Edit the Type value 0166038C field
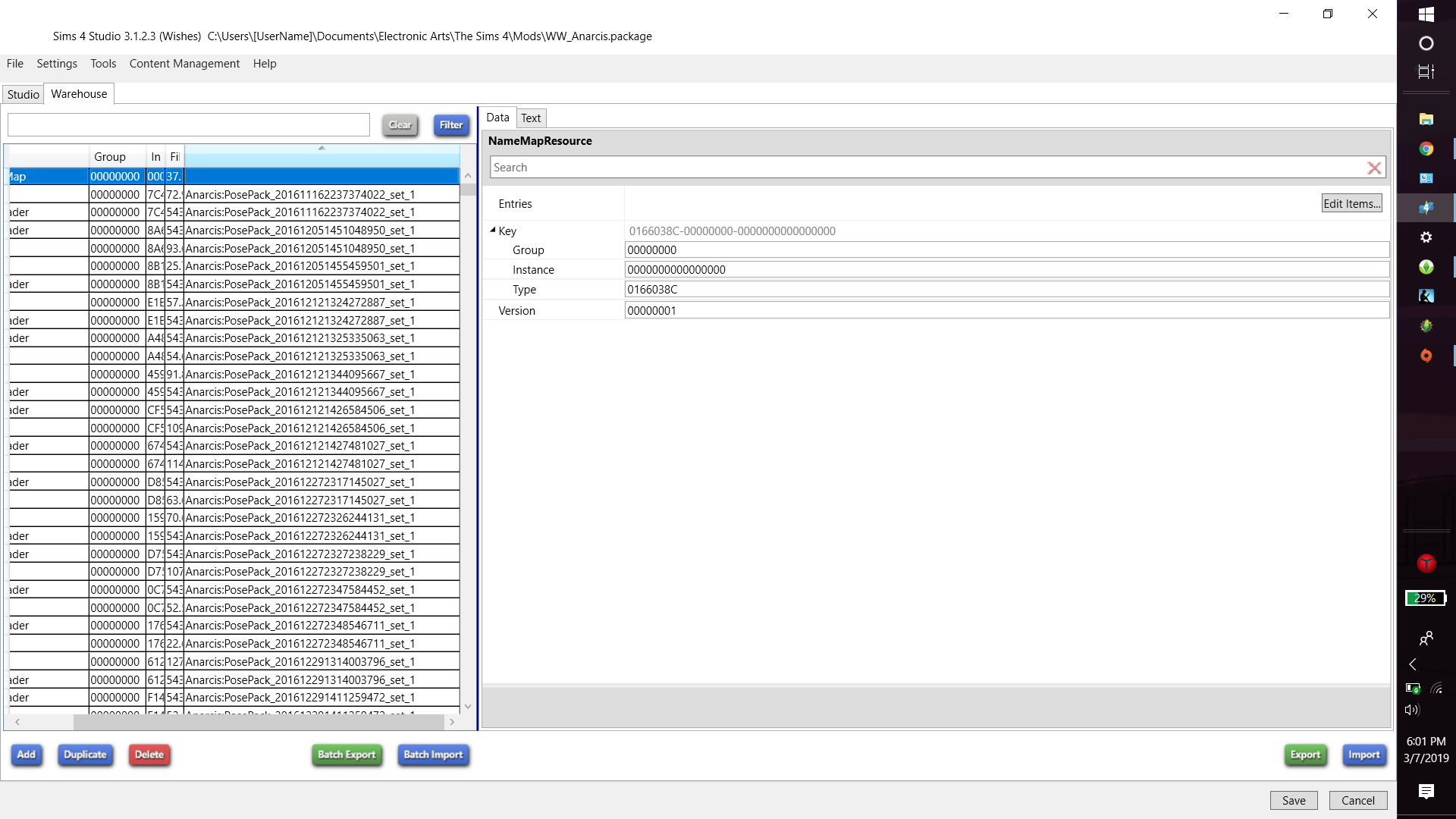The width and height of the screenshot is (1456, 819). [1007, 290]
